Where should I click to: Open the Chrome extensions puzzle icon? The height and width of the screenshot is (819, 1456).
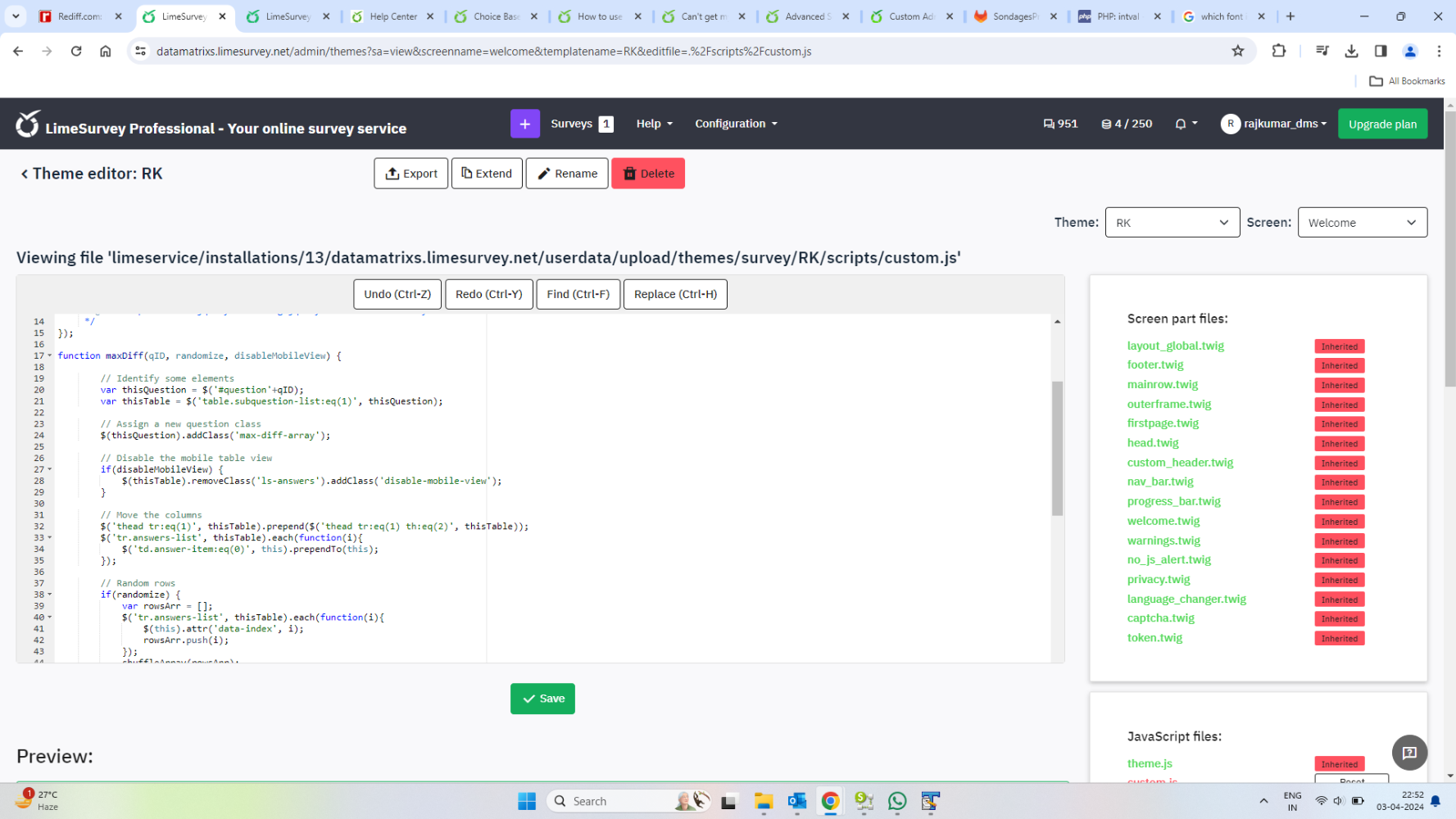1279,51
